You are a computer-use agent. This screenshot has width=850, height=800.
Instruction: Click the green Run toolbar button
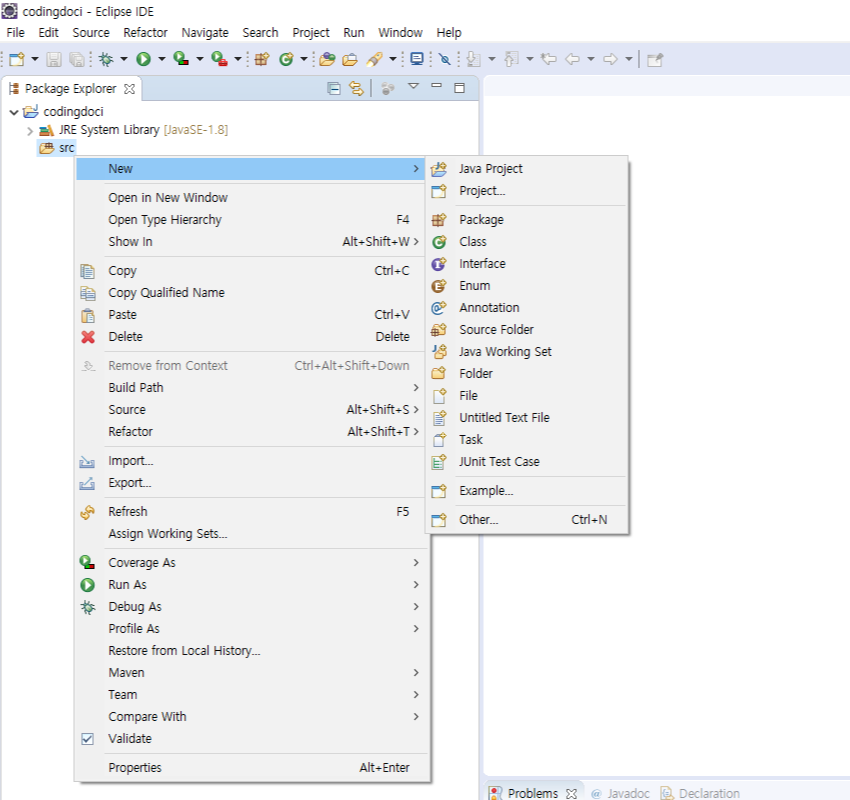144,59
